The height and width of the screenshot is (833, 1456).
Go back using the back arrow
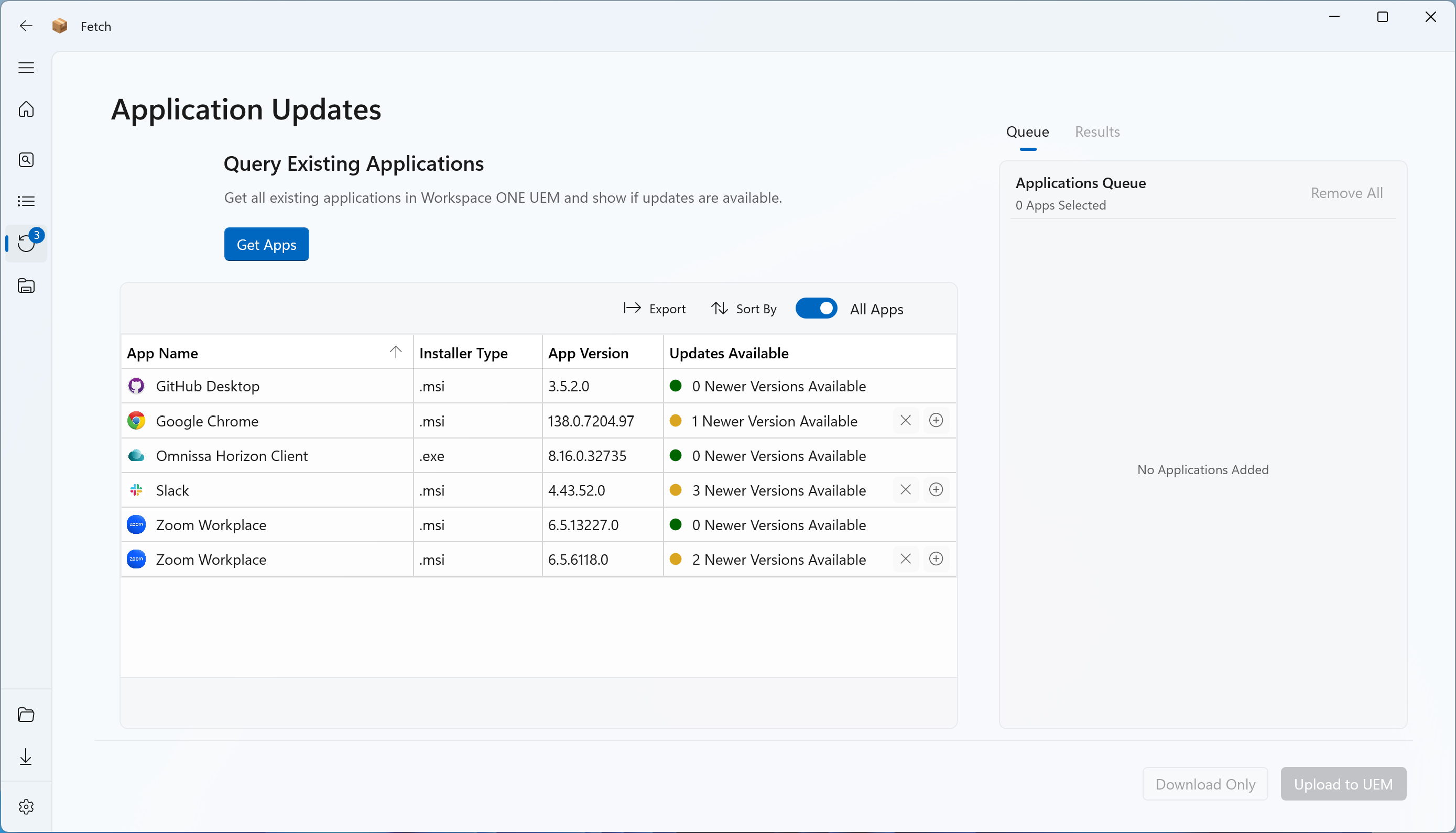pyautogui.click(x=26, y=26)
